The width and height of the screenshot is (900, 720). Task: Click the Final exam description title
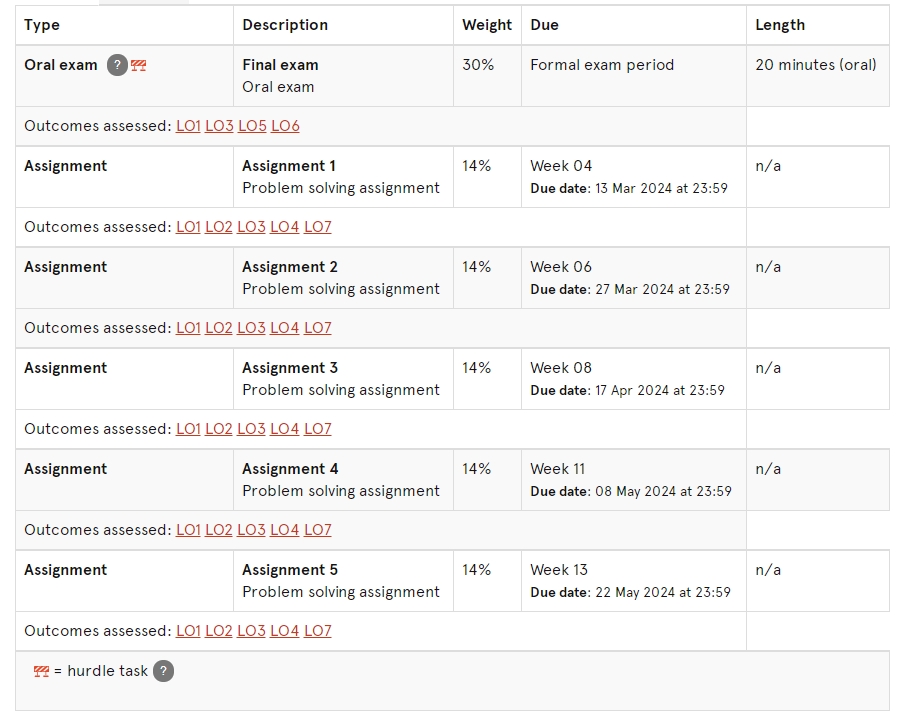click(280, 65)
